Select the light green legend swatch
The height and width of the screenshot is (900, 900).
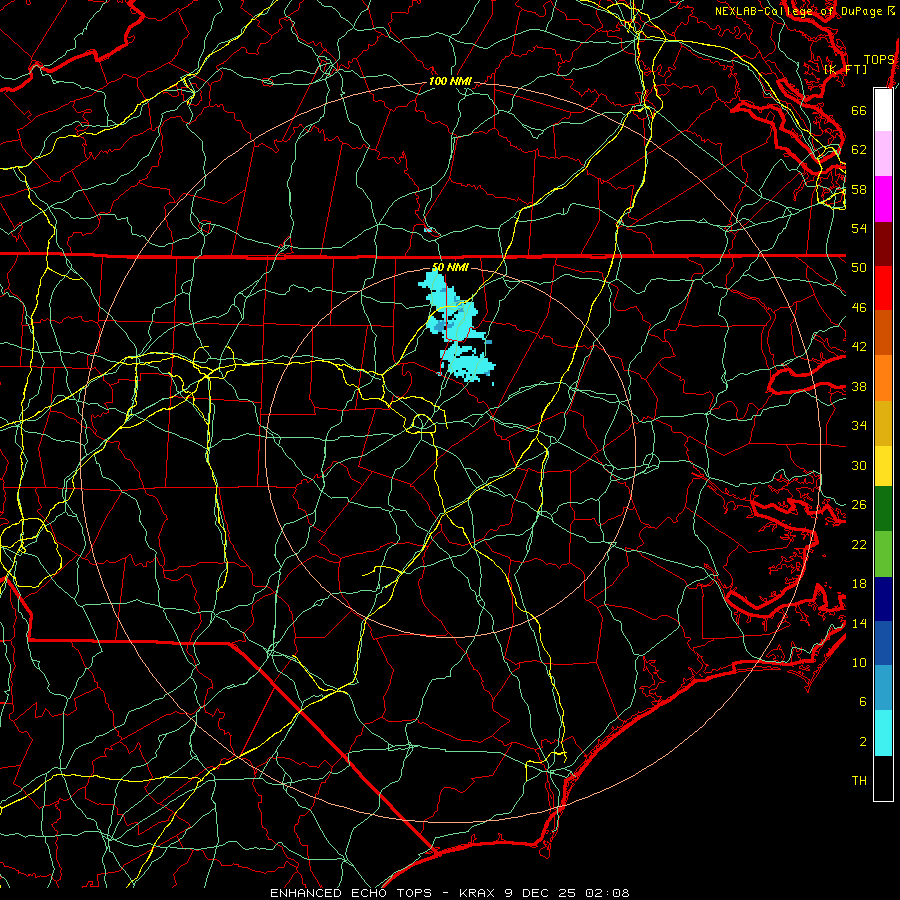pos(883,554)
